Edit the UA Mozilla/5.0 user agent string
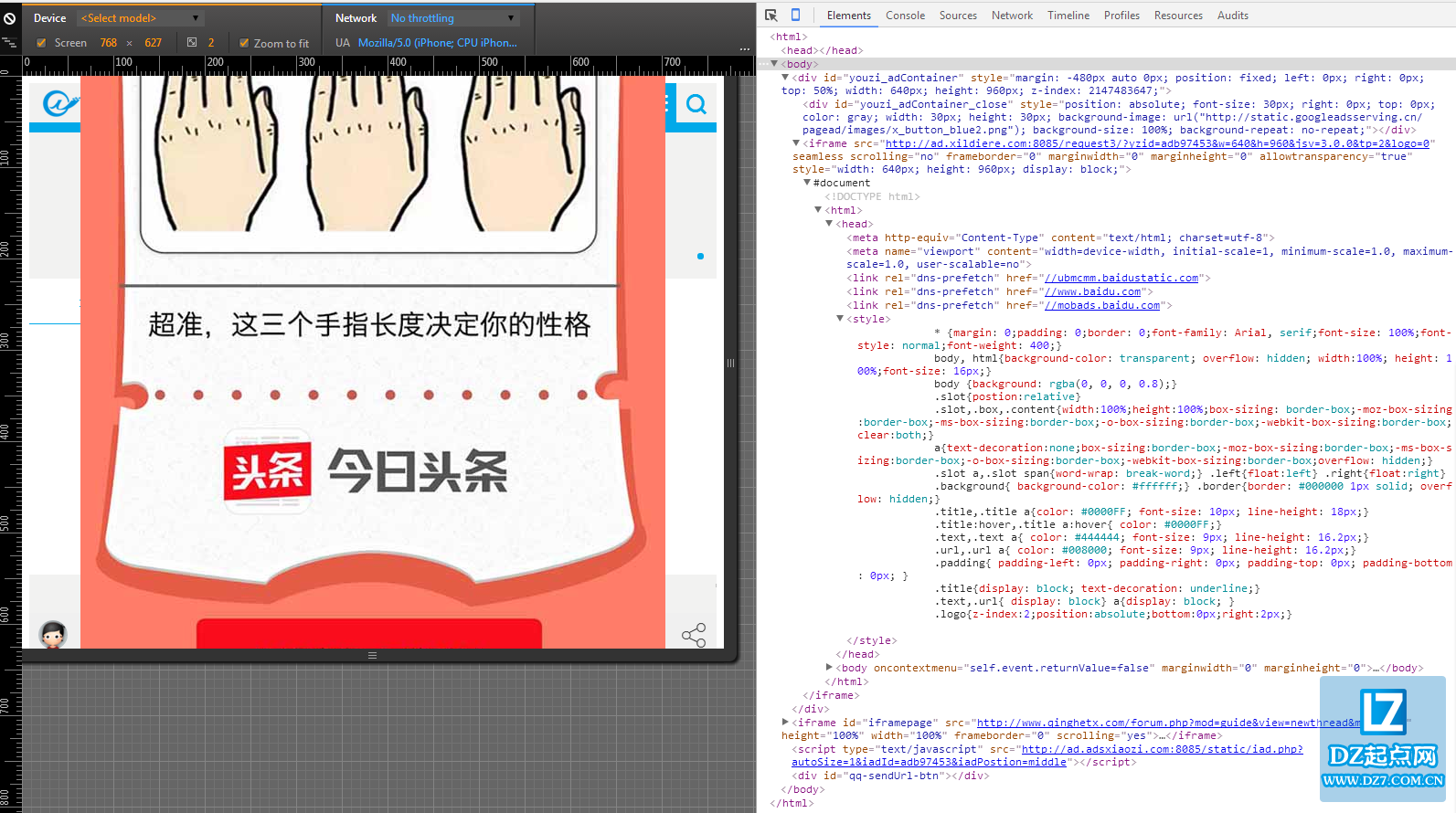The image size is (1456, 813). pyautogui.click(x=437, y=43)
